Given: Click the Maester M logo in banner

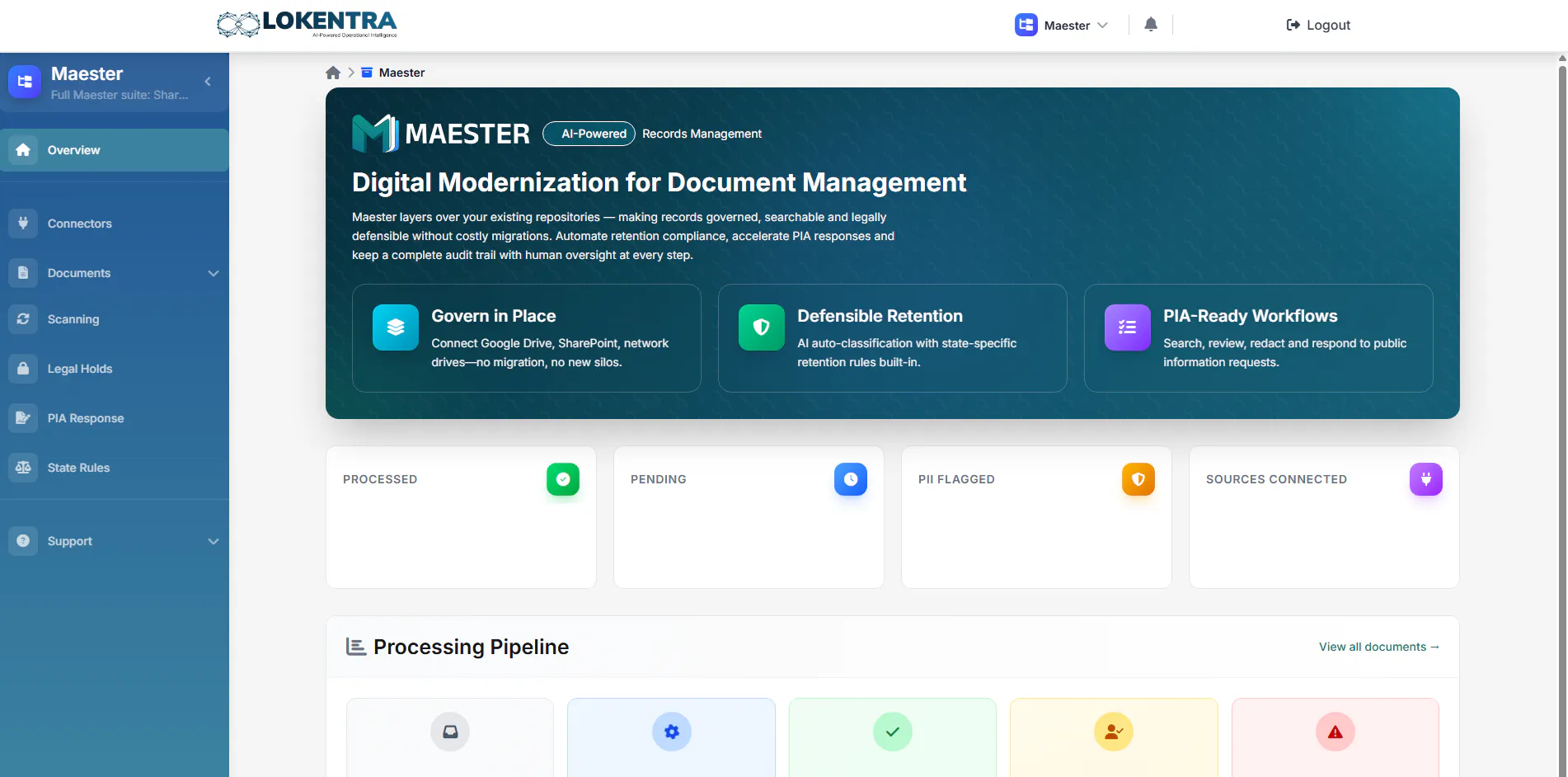Looking at the screenshot, I should (375, 134).
